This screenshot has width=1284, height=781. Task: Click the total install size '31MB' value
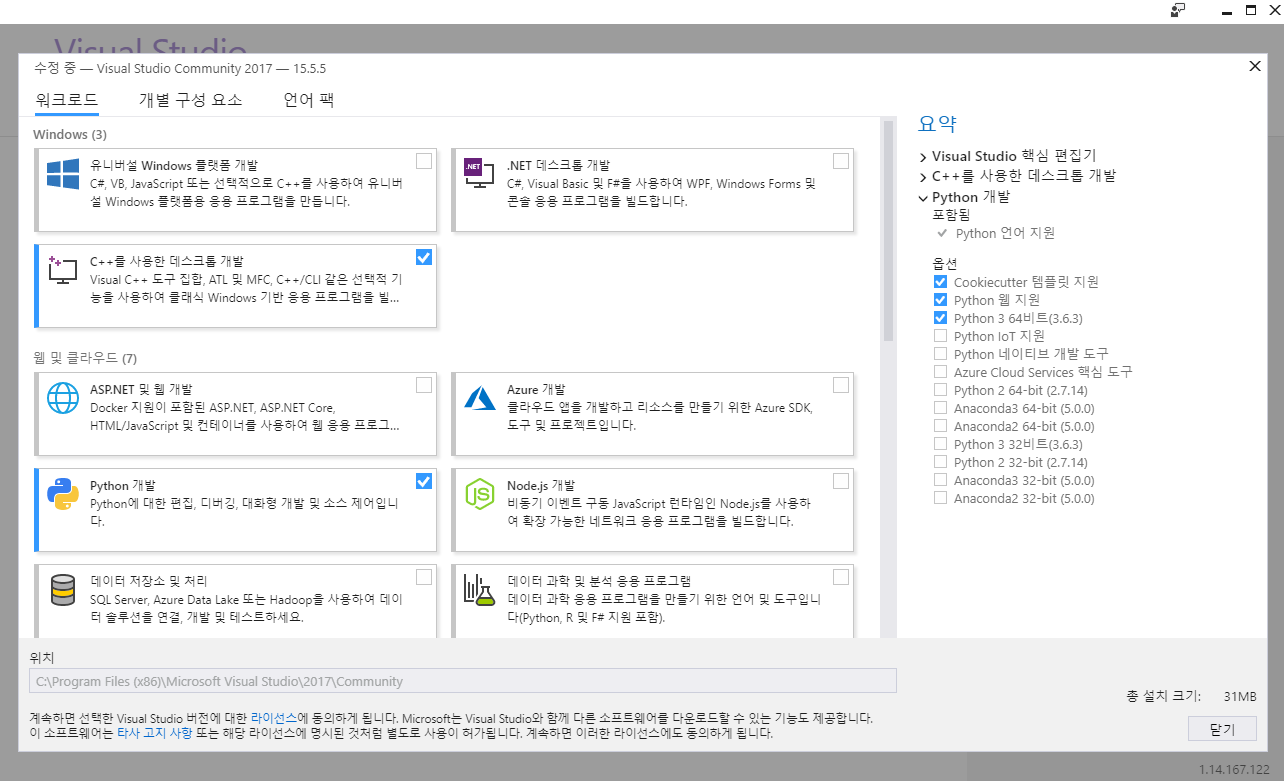click(1239, 696)
